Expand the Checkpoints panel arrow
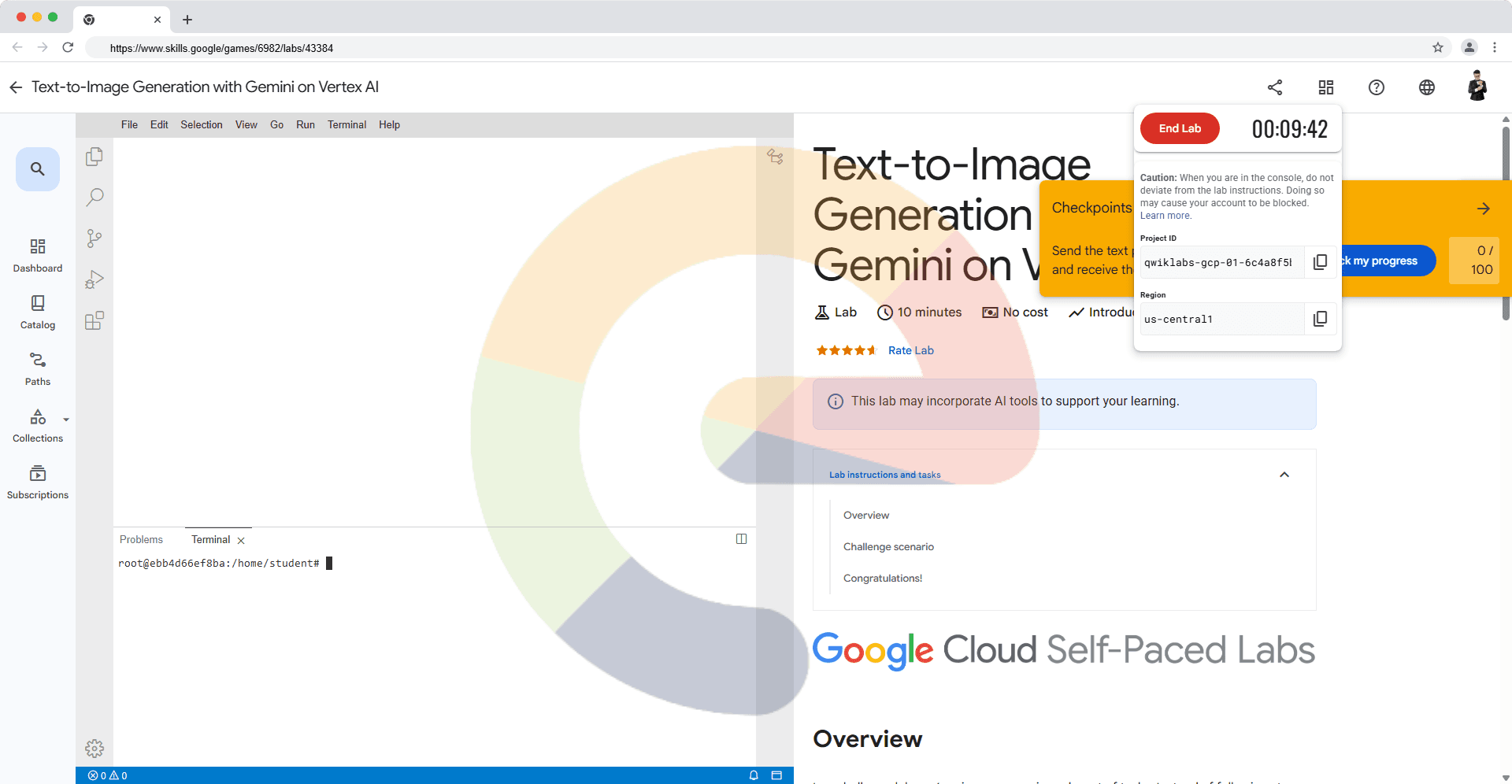The image size is (1512, 784). tap(1483, 209)
